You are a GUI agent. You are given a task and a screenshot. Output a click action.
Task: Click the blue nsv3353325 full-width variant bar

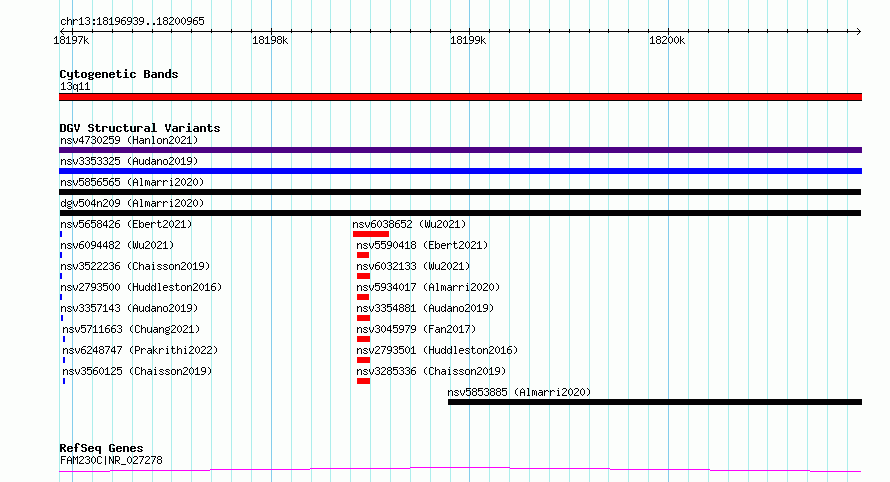click(460, 171)
